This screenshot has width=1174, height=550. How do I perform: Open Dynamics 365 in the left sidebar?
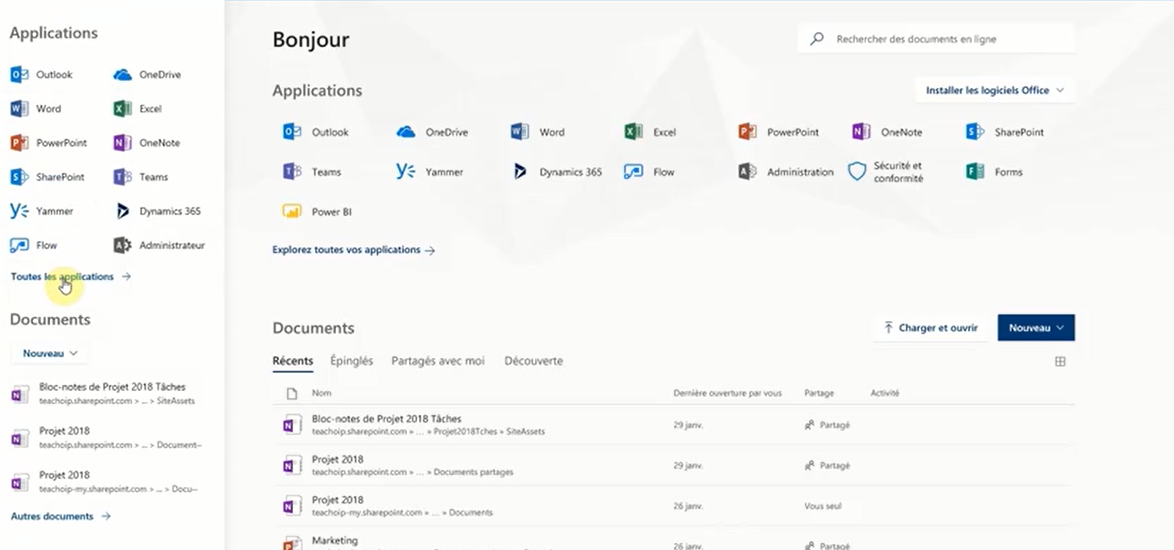point(157,211)
